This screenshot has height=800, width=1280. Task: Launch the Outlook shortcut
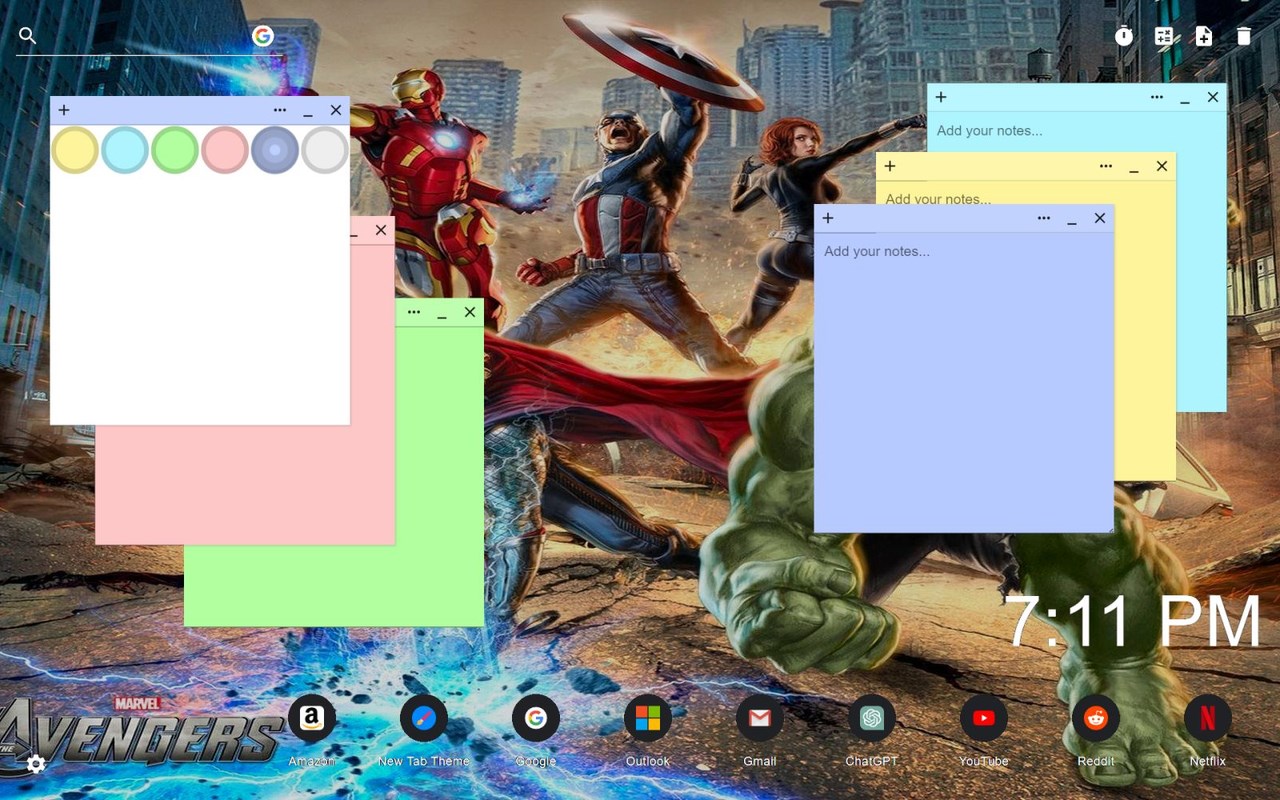click(648, 718)
